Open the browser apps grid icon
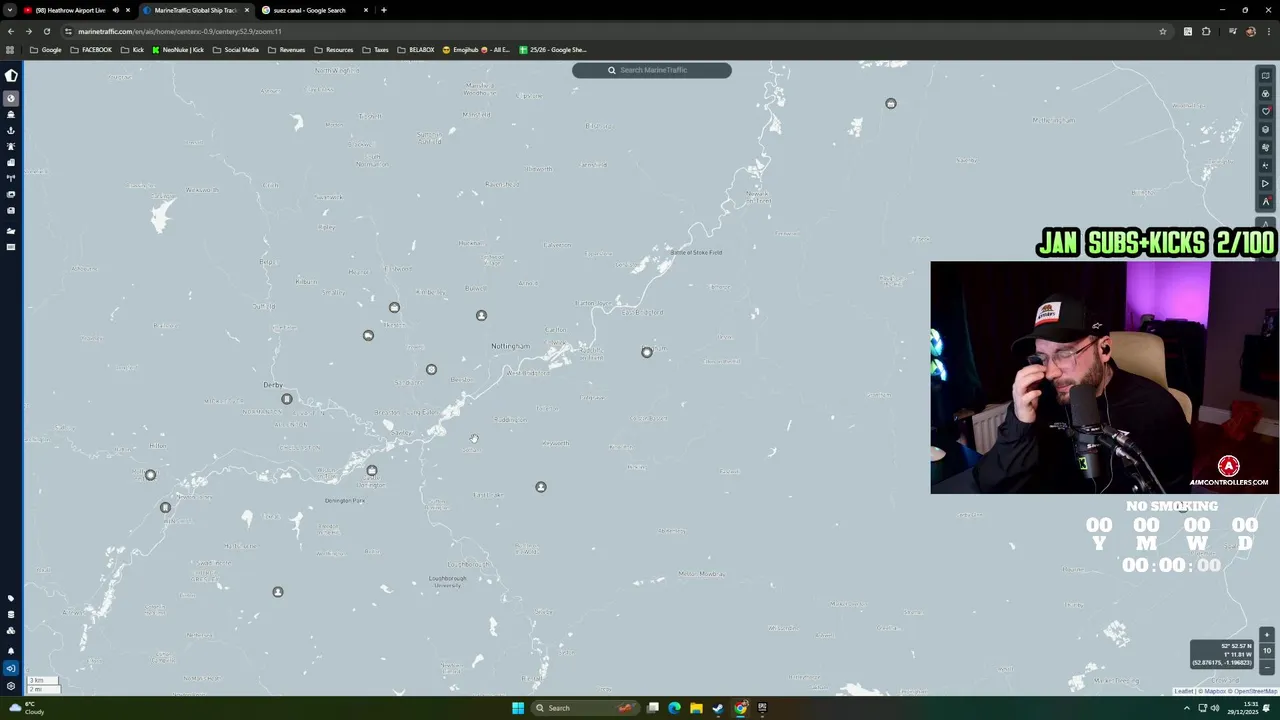 coord(10,50)
